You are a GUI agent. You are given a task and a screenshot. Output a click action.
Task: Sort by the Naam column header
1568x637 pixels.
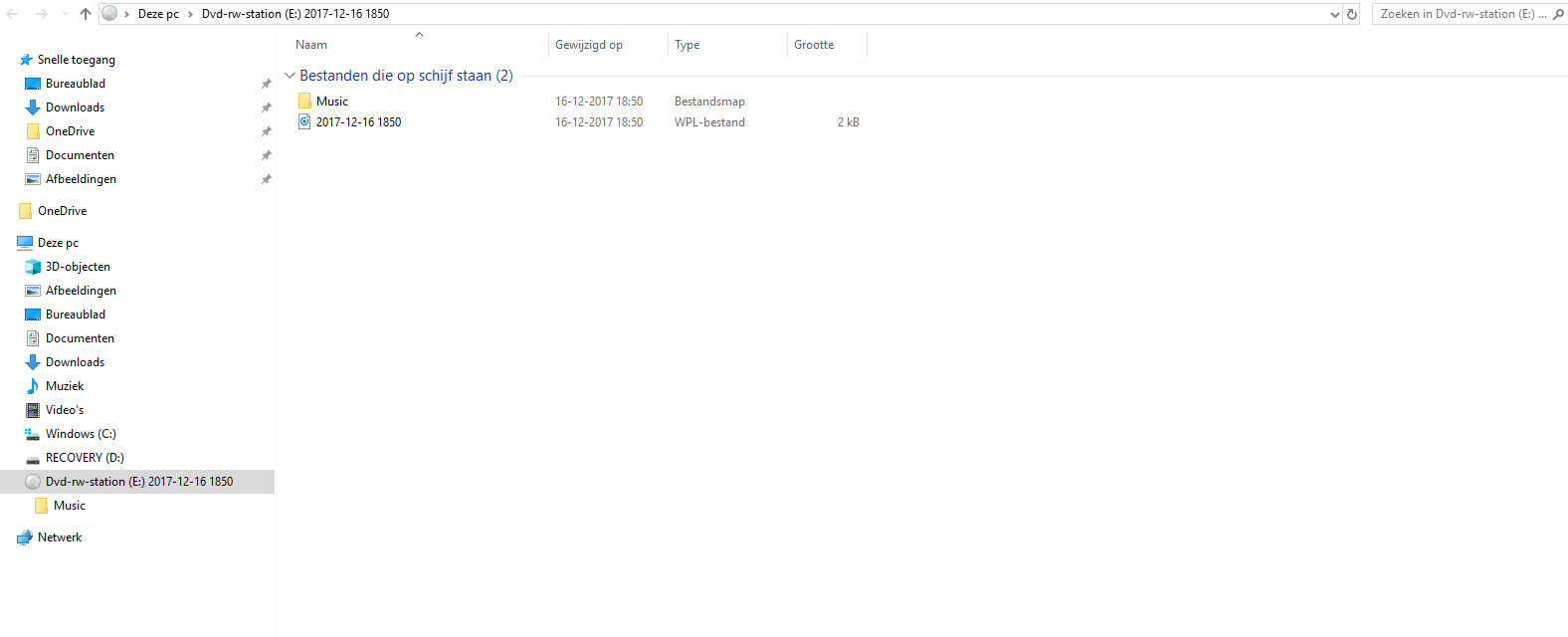[x=311, y=45]
